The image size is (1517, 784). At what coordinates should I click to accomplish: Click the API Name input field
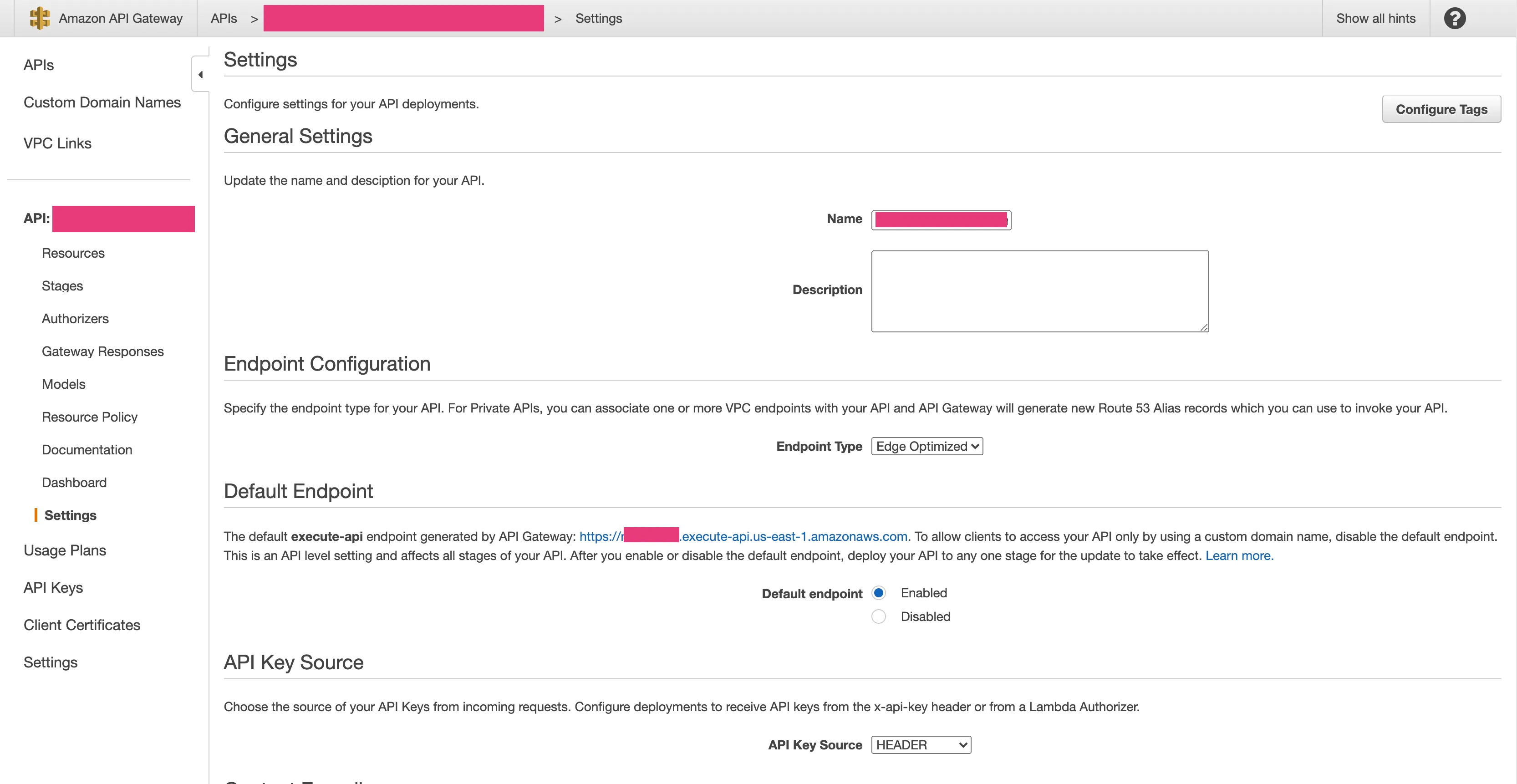click(941, 220)
